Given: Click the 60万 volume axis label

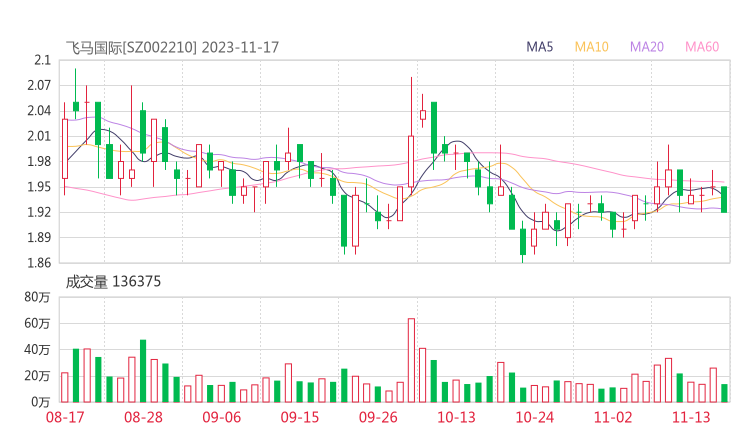Looking at the screenshot, I should (x=37, y=323).
